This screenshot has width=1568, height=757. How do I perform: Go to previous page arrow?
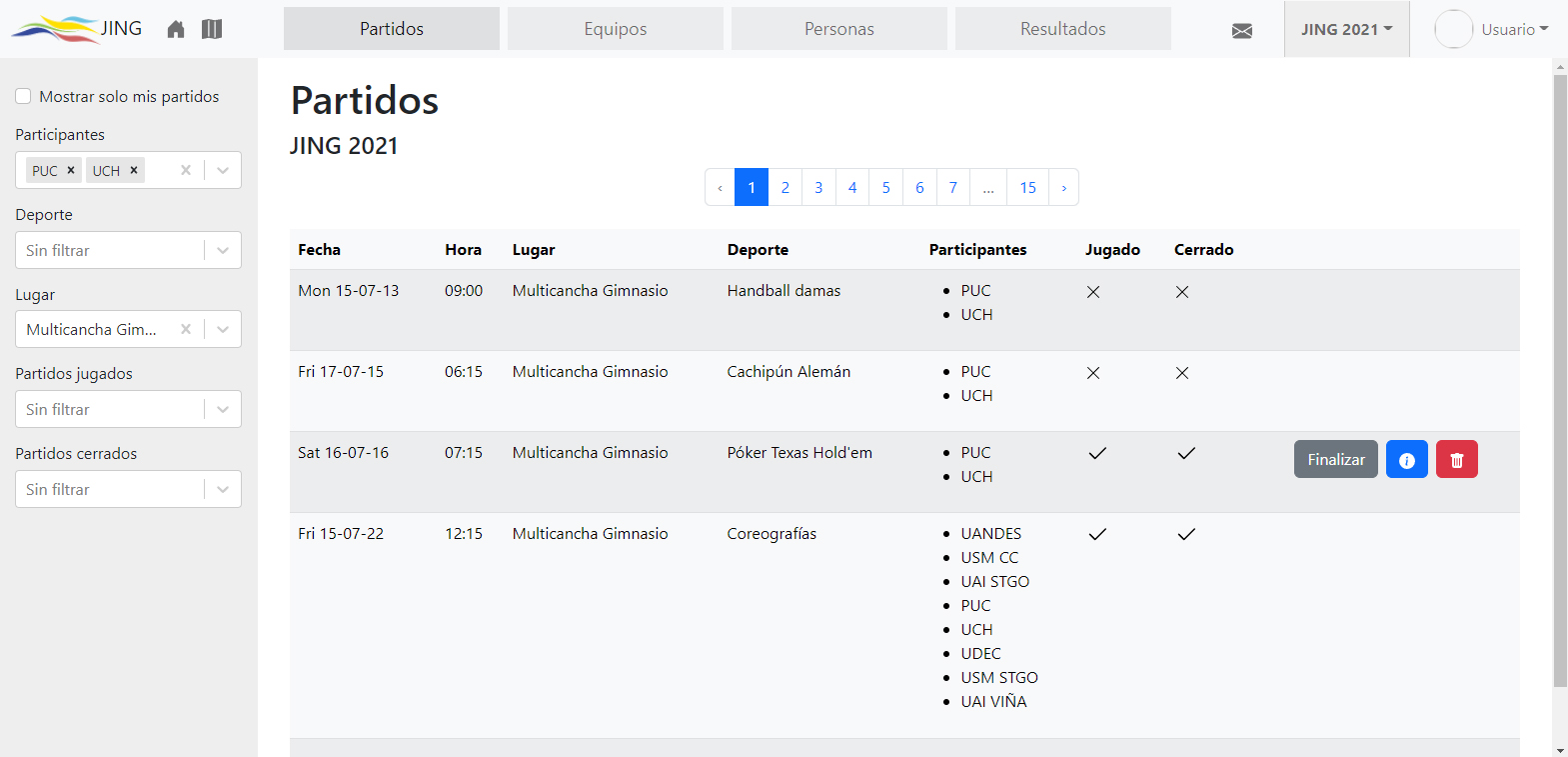(x=720, y=187)
